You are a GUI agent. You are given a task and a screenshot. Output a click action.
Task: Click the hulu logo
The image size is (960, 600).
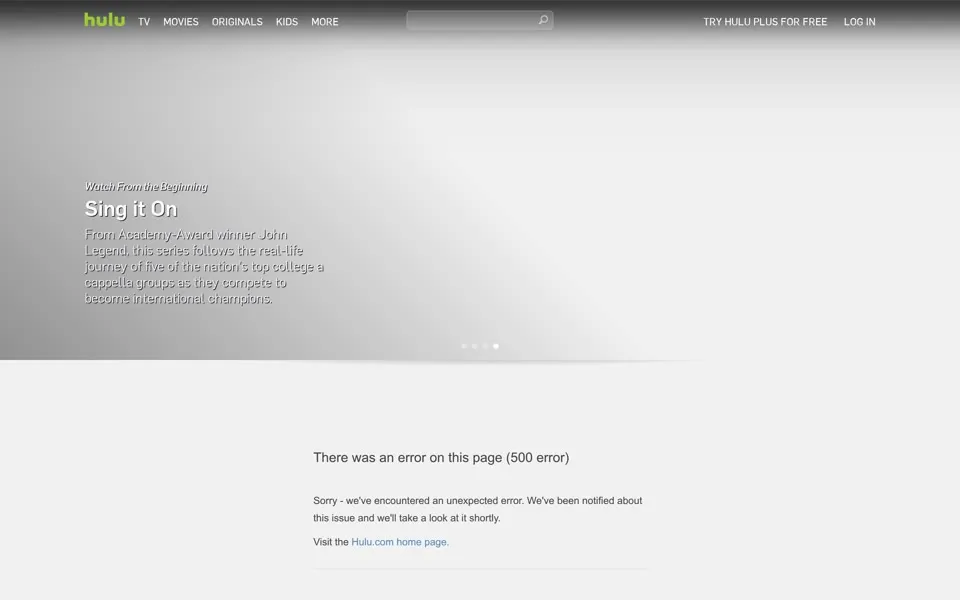tap(104, 20)
